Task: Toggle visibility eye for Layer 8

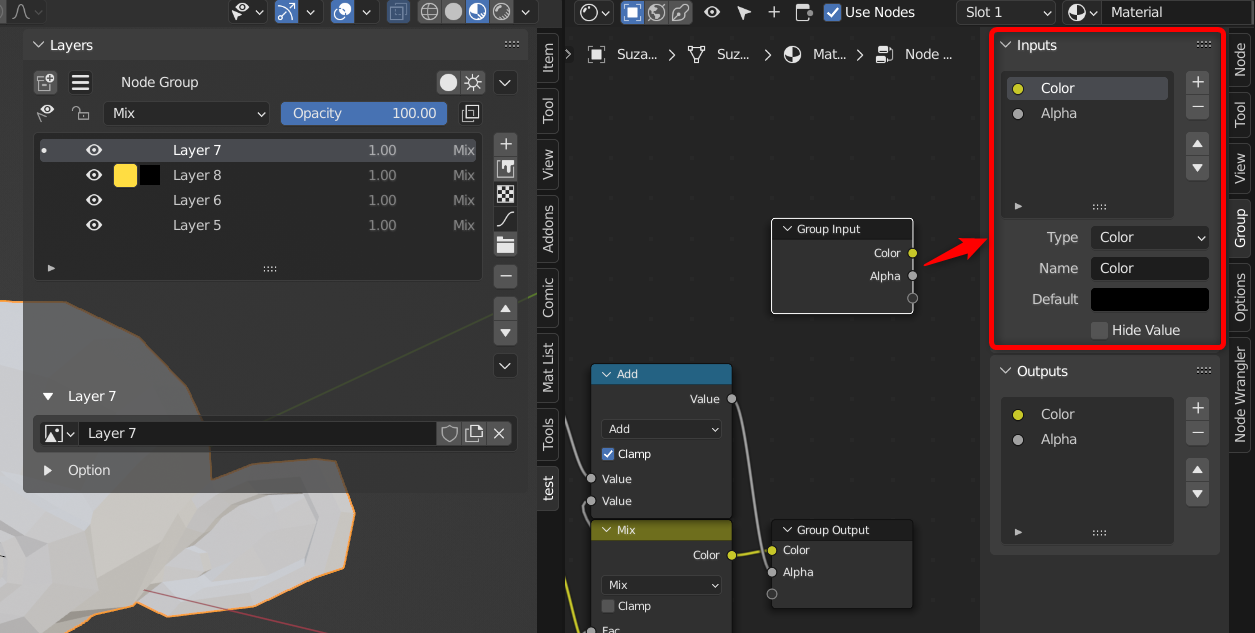Action: click(94, 175)
